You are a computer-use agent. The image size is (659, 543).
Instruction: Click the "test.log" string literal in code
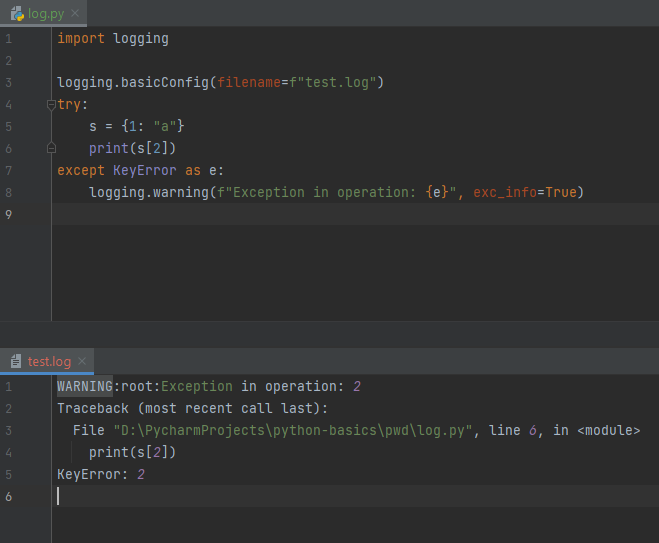[x=337, y=82]
